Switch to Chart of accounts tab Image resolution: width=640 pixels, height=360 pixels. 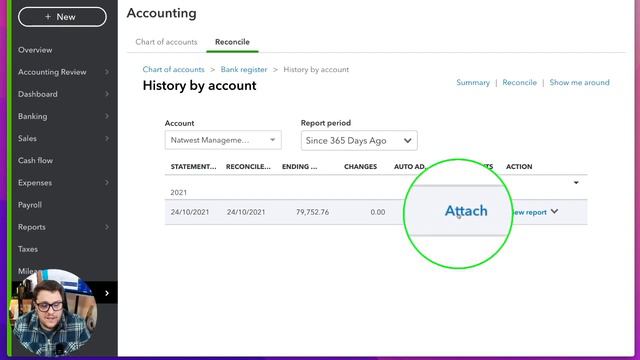coord(166,42)
